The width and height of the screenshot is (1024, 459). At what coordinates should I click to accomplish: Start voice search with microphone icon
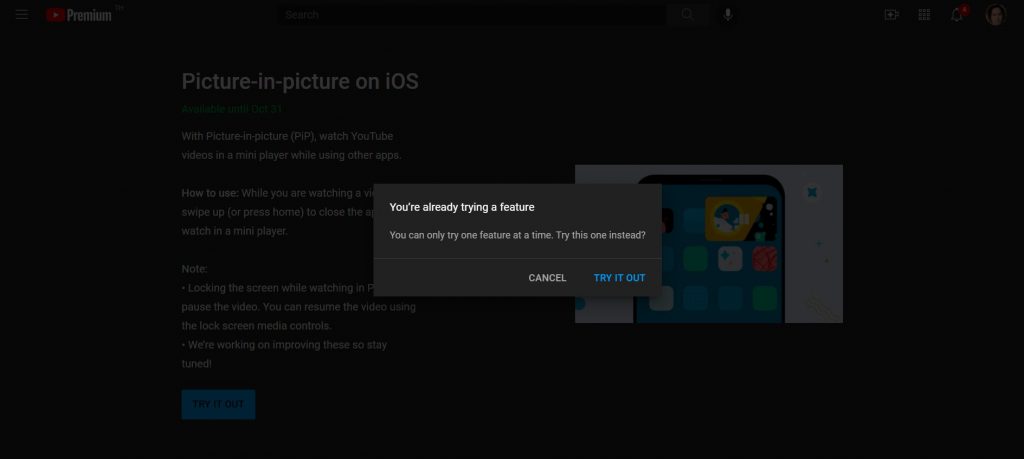[x=728, y=14]
